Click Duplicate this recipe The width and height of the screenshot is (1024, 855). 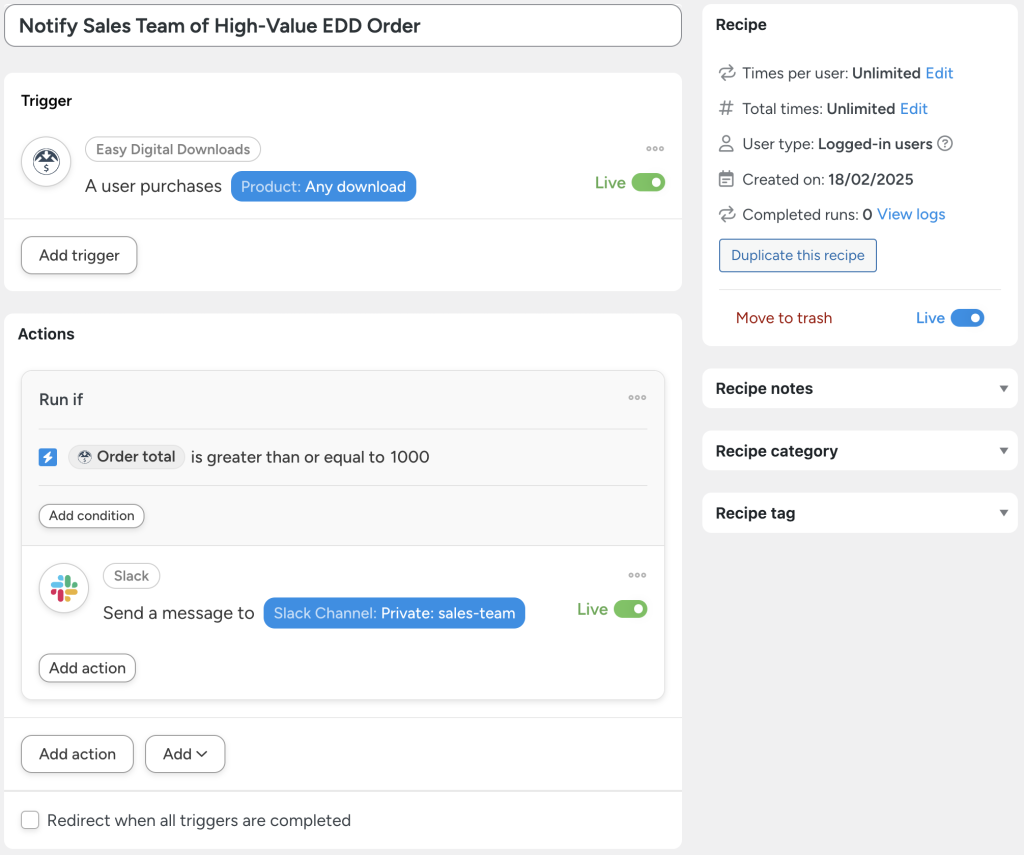click(x=797, y=255)
